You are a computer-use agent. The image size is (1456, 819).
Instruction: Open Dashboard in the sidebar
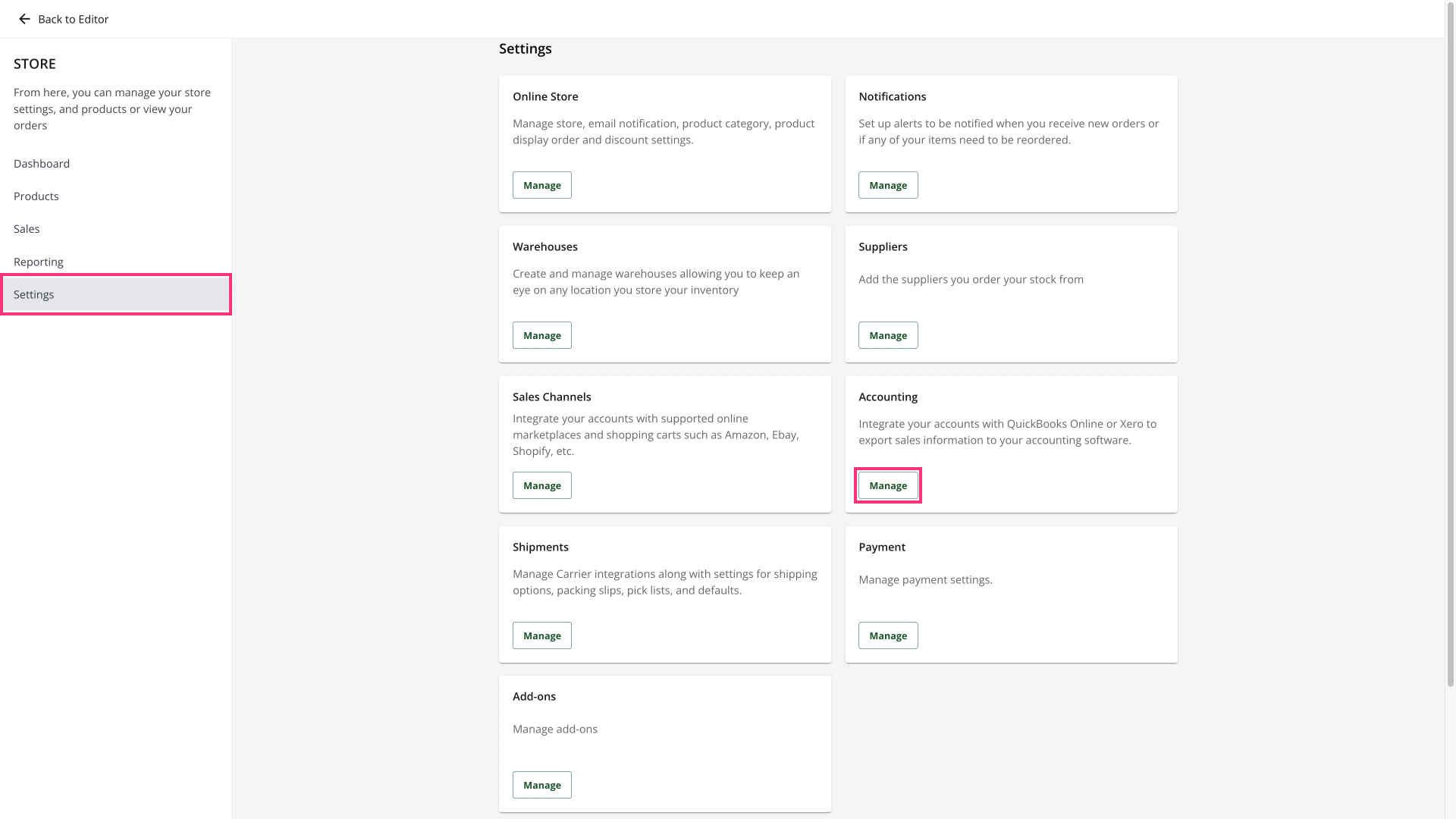pyautogui.click(x=42, y=164)
